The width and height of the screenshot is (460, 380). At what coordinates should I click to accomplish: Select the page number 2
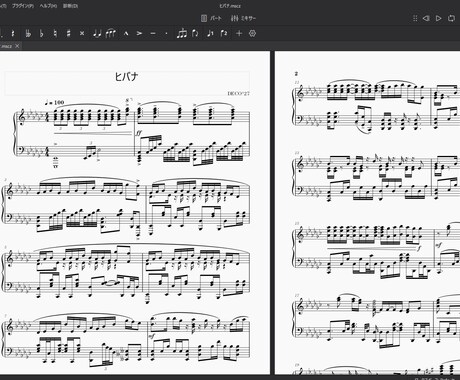tap(296, 74)
